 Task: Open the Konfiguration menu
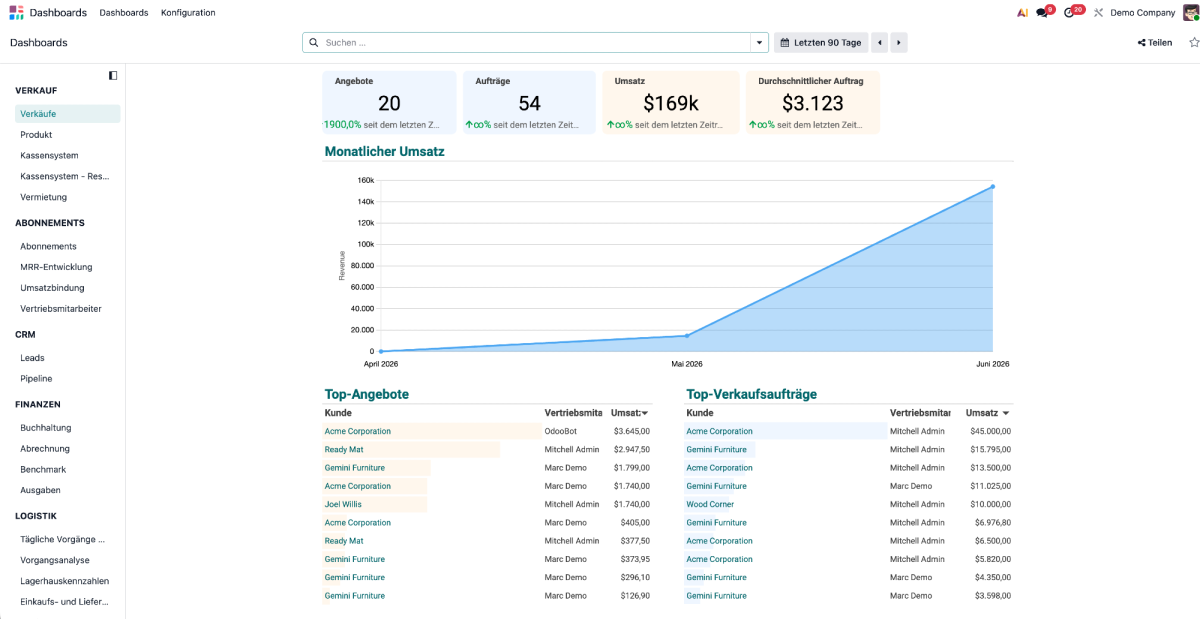(x=188, y=13)
